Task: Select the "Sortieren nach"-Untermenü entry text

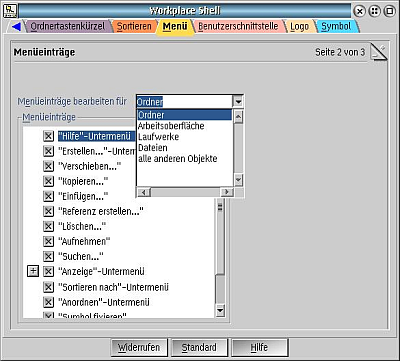Action: point(113,287)
